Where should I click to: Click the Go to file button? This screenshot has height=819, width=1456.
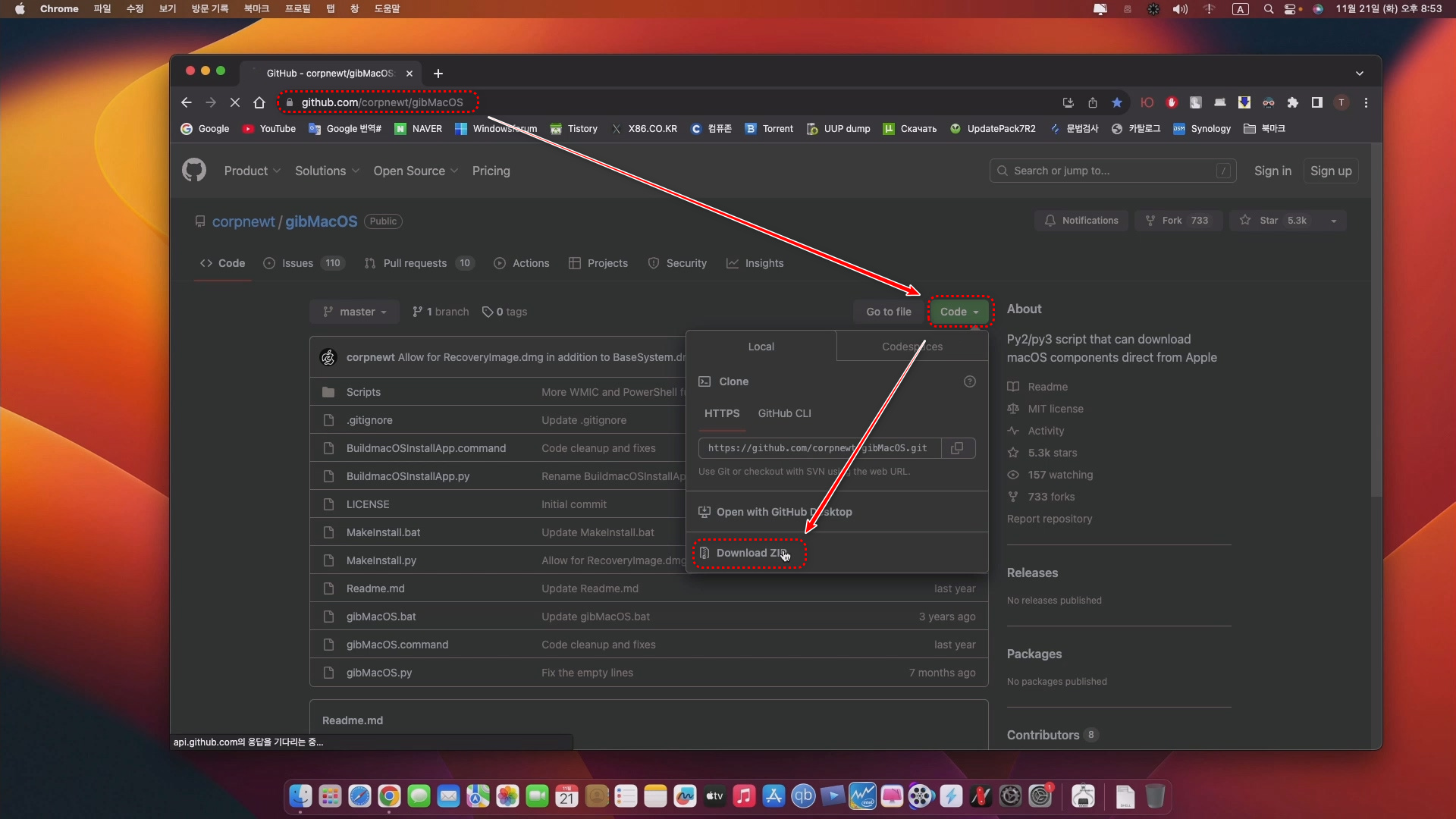889,312
